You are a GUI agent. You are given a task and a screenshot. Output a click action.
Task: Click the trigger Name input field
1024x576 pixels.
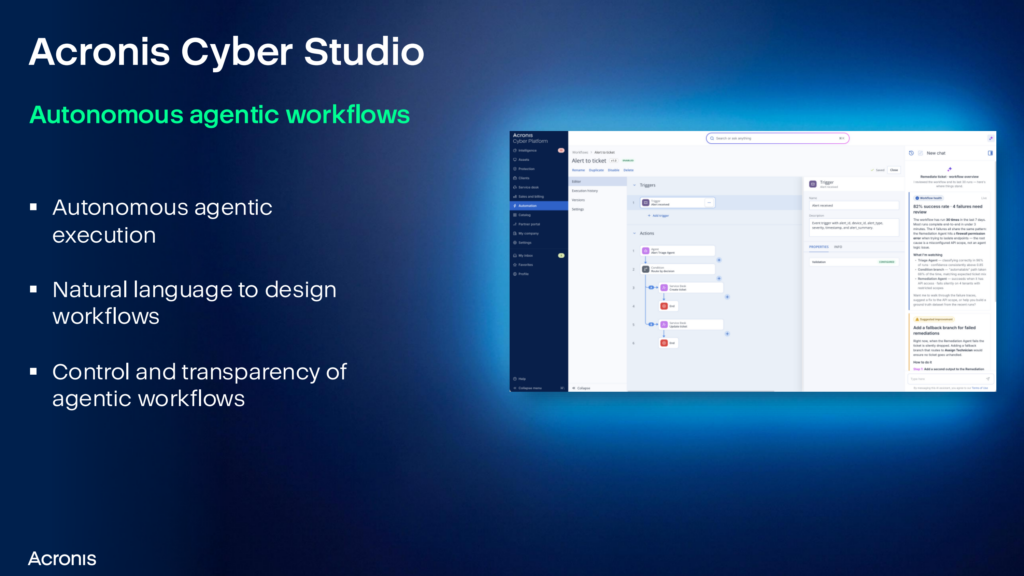(854, 206)
